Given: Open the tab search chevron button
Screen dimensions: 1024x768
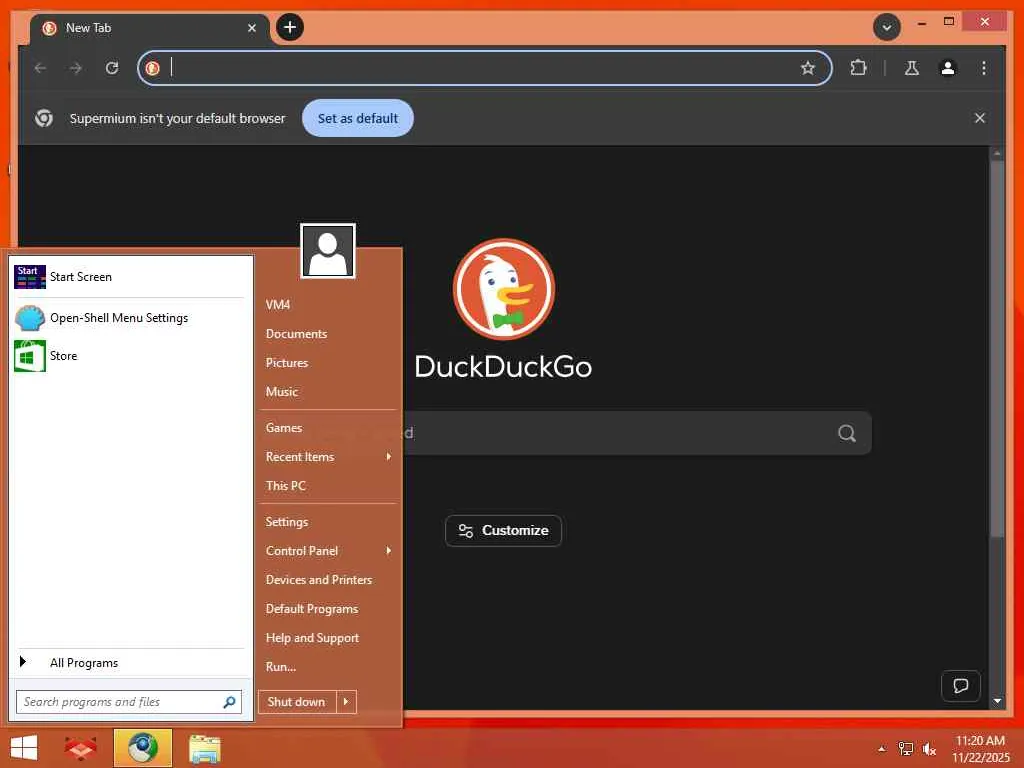Looking at the screenshot, I should (887, 27).
